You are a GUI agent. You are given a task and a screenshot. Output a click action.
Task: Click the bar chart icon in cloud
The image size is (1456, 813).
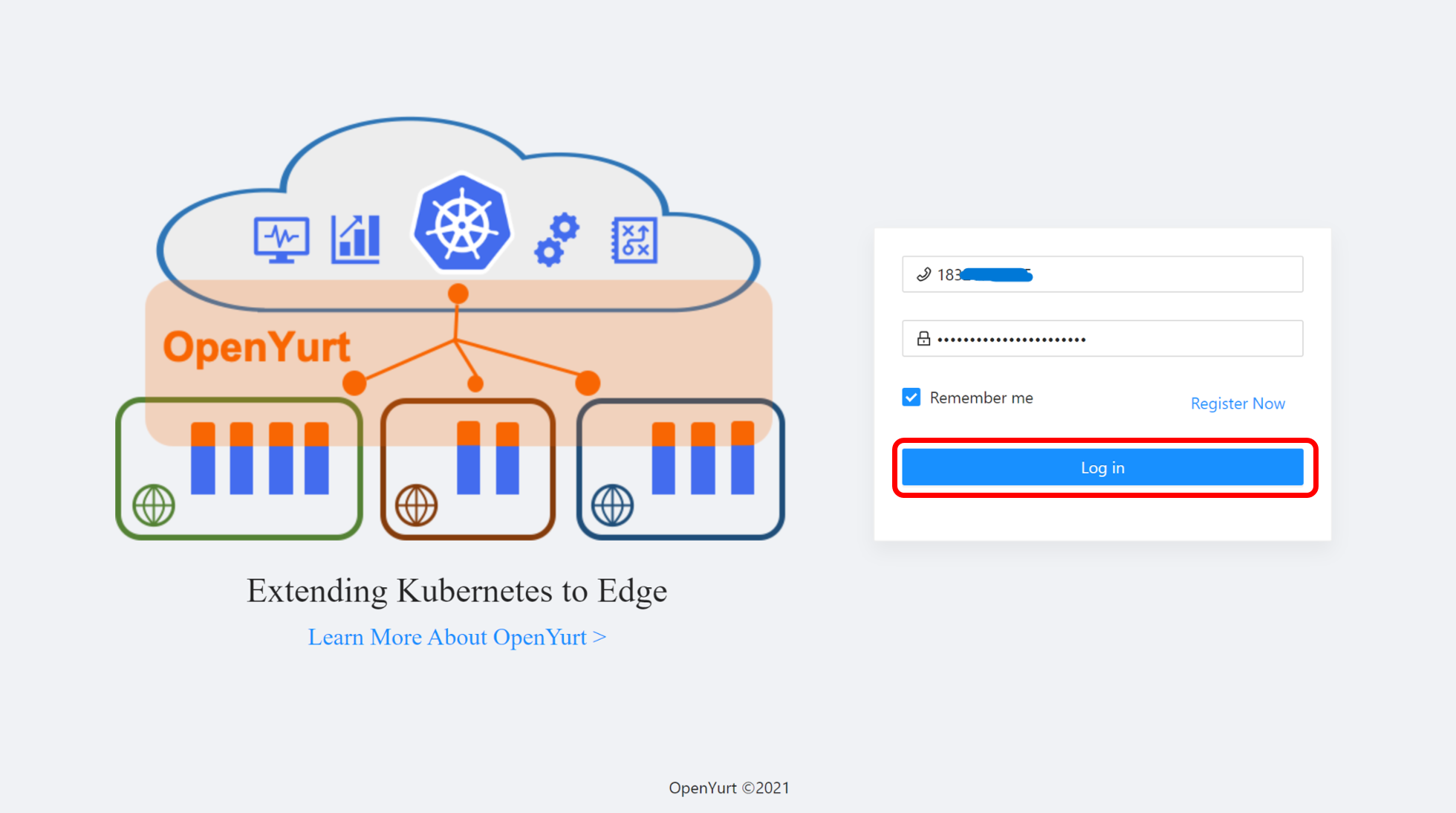tap(356, 239)
